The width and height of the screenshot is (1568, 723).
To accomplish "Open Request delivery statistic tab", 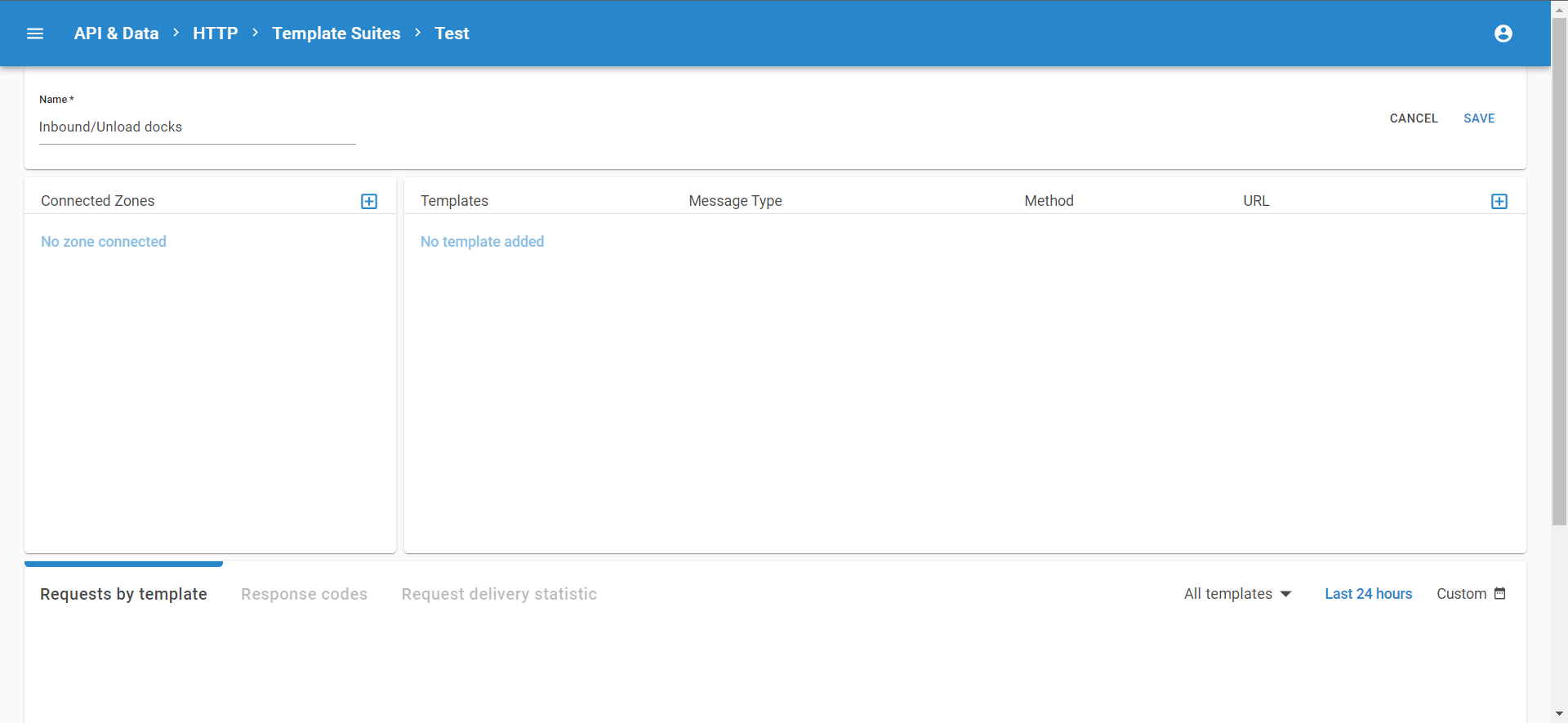I will click(x=499, y=594).
